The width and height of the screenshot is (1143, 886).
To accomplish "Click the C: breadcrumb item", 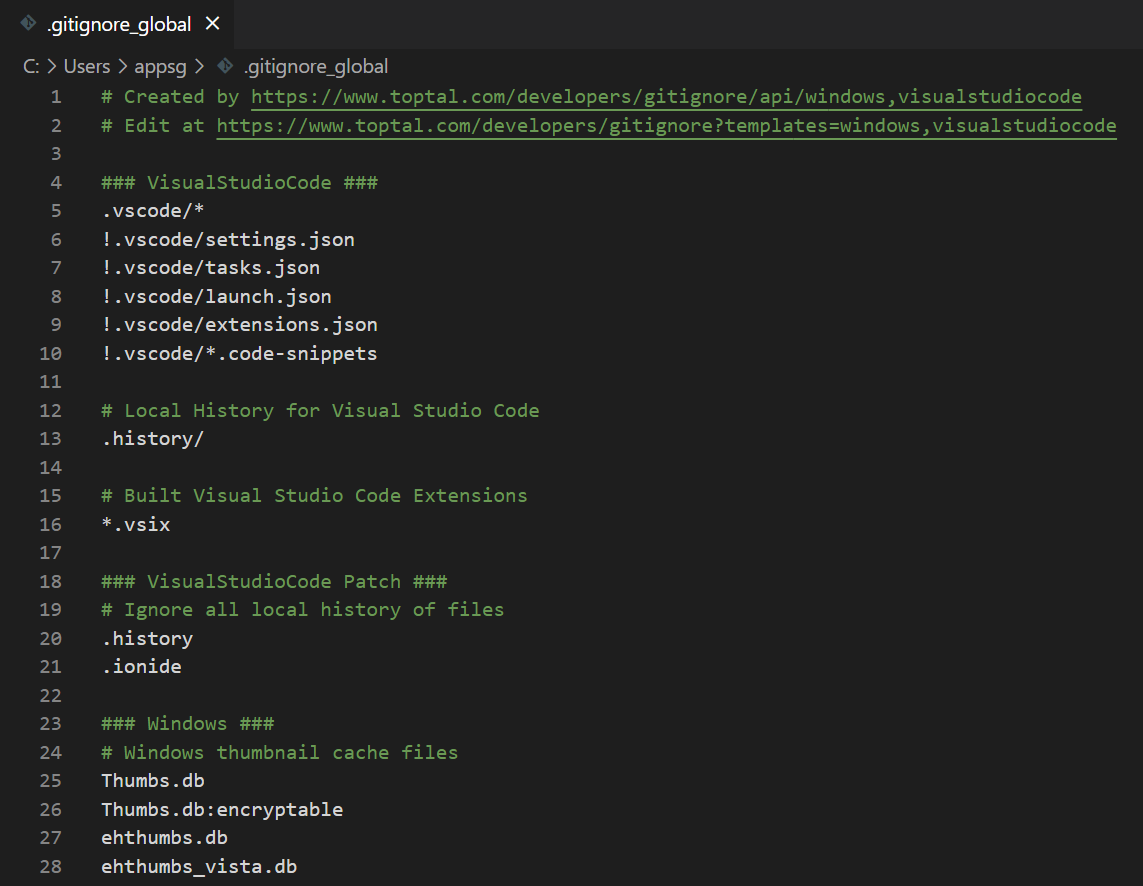I will pos(32,66).
